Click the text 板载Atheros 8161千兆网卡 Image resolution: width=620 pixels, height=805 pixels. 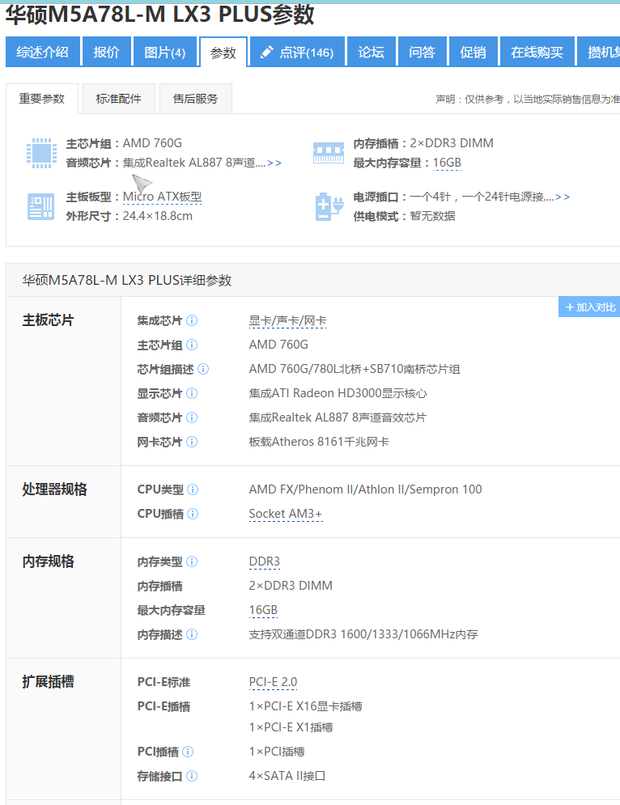pyautogui.click(x=319, y=442)
